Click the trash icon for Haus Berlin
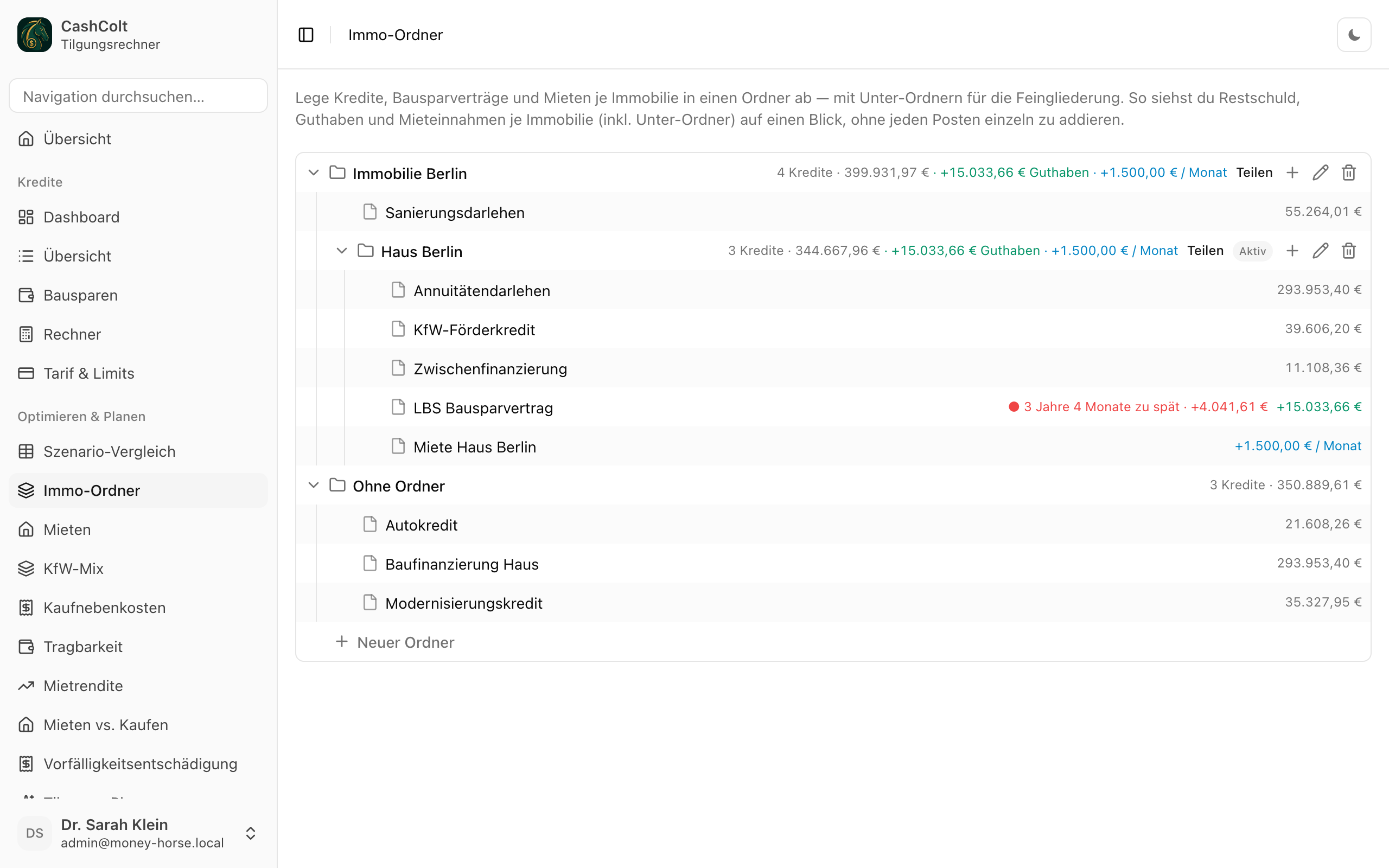 1348,251
